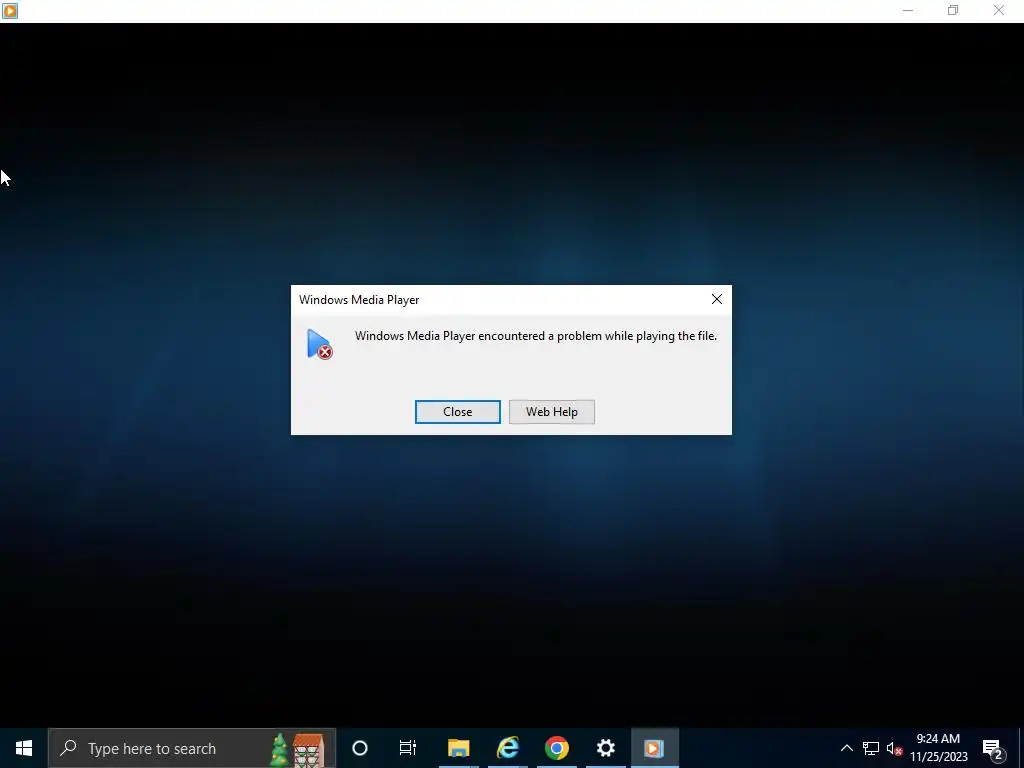Open Settings gear on the taskbar

[605, 748]
